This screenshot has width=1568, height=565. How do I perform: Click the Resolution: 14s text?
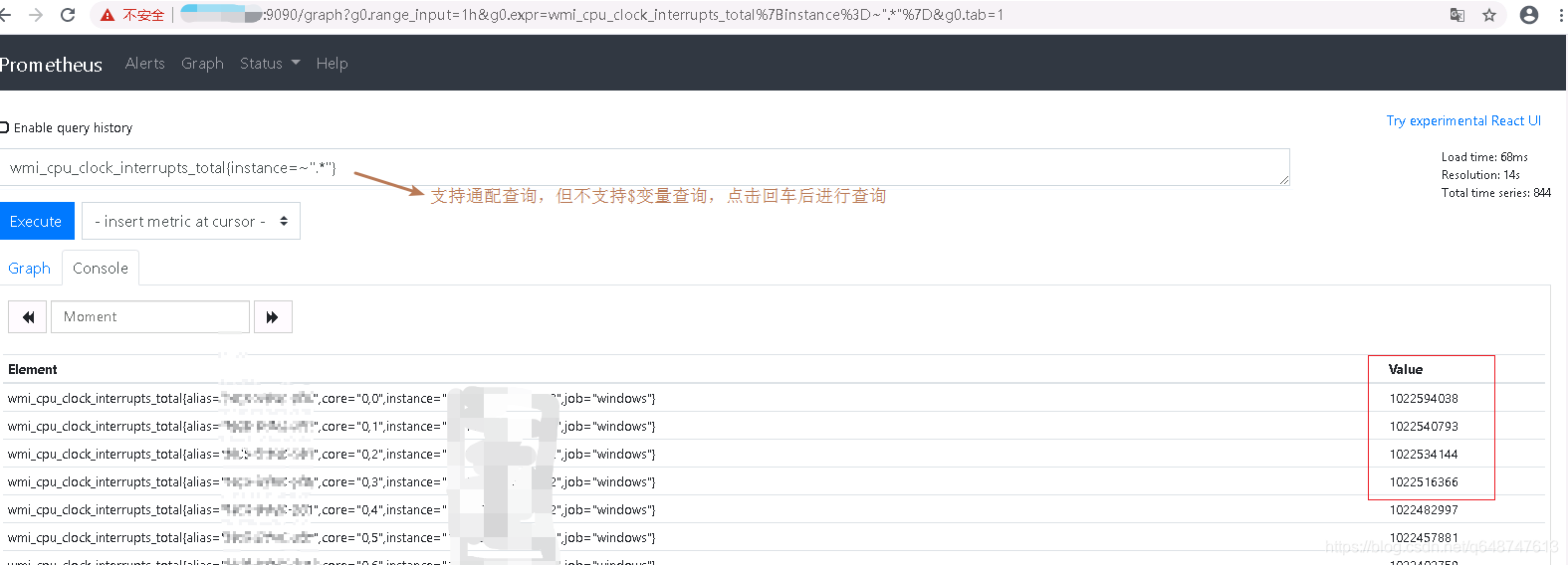(1480, 175)
